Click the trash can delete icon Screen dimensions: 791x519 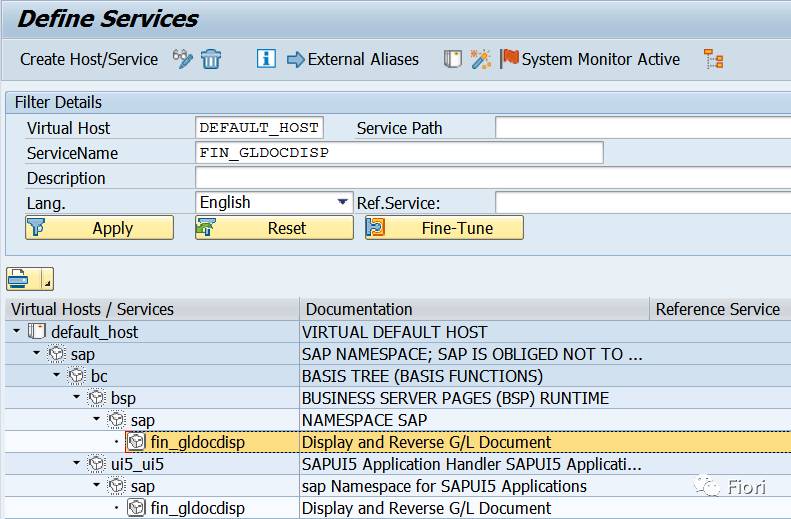click(211, 59)
